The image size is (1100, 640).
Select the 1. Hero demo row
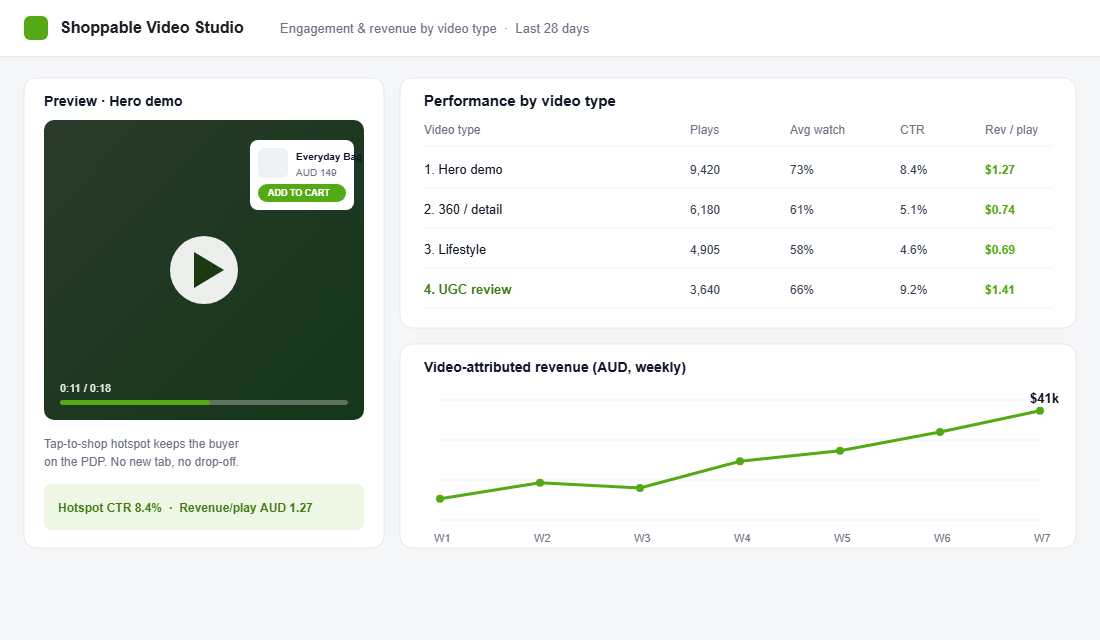(737, 169)
